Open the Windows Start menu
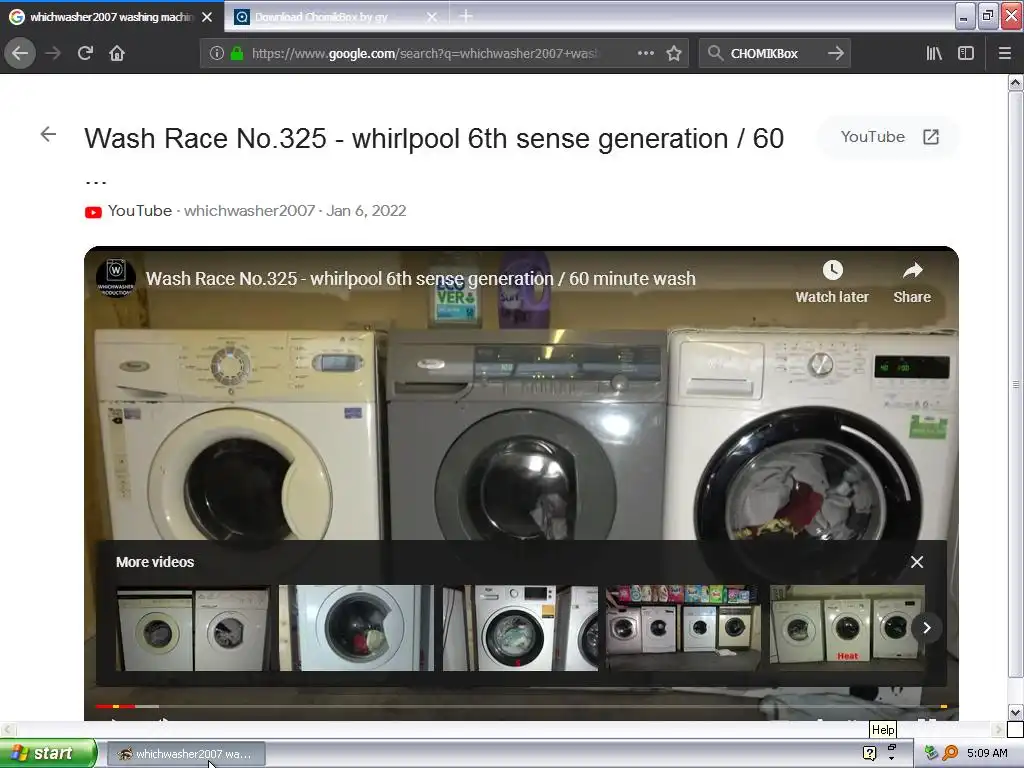 (x=48, y=753)
